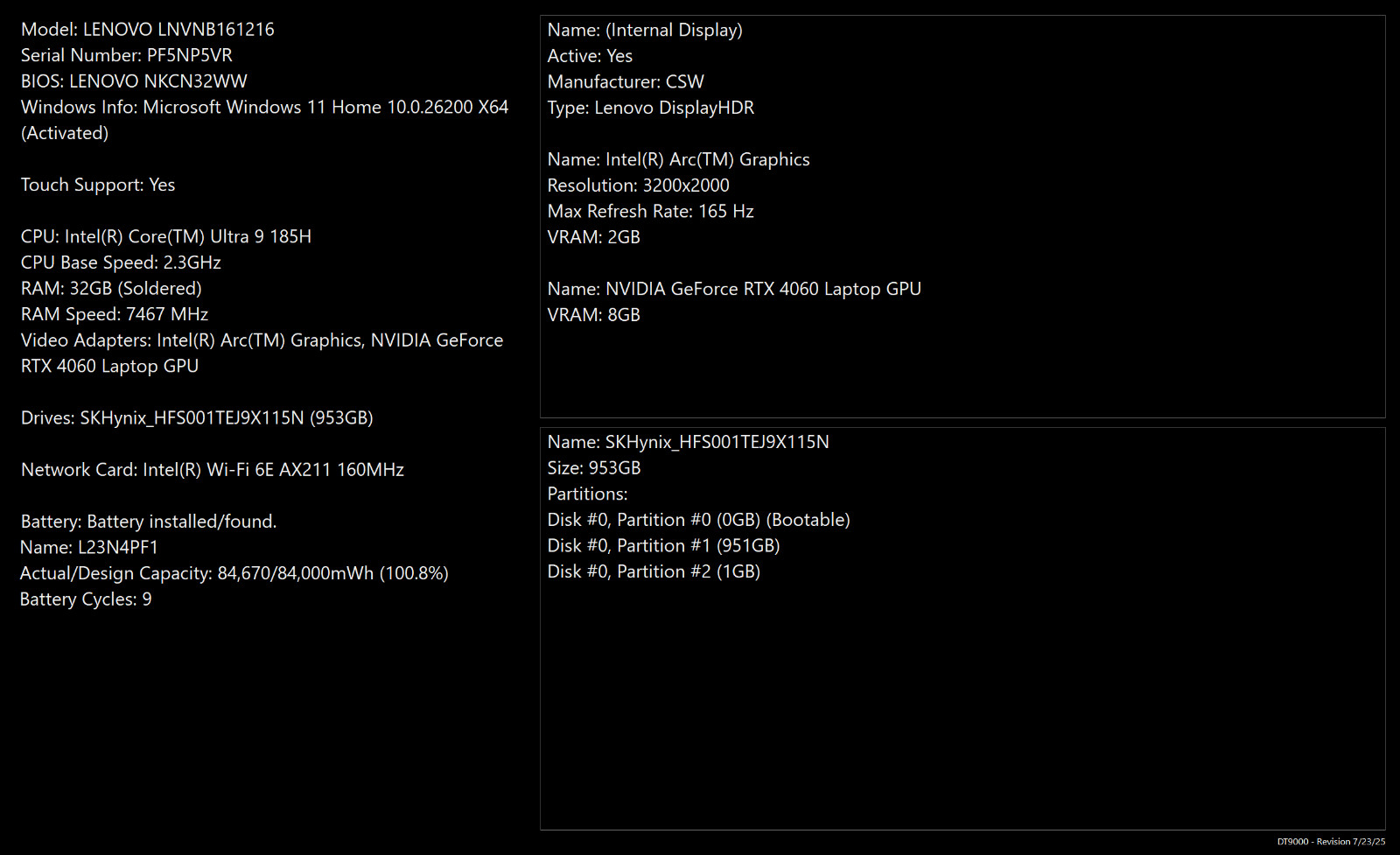Select the CPU Base Speed 2.3GHz line
The height and width of the screenshot is (855, 1400).
[x=121, y=263]
